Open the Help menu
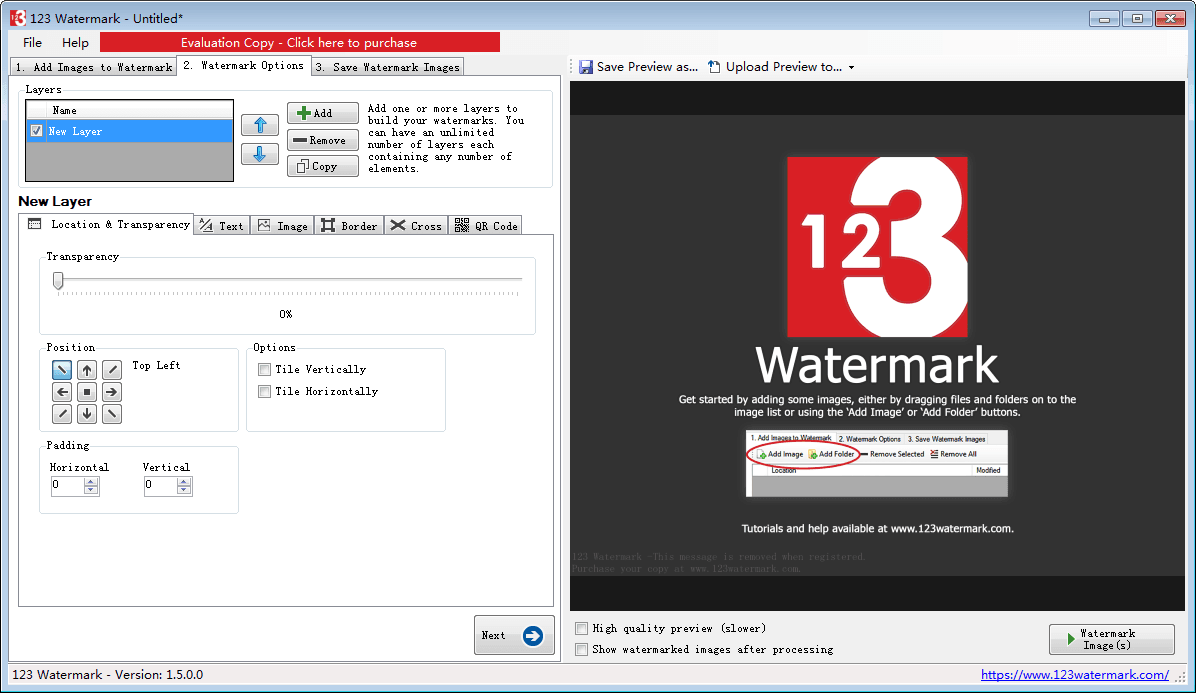This screenshot has width=1196, height=693. 76,43
